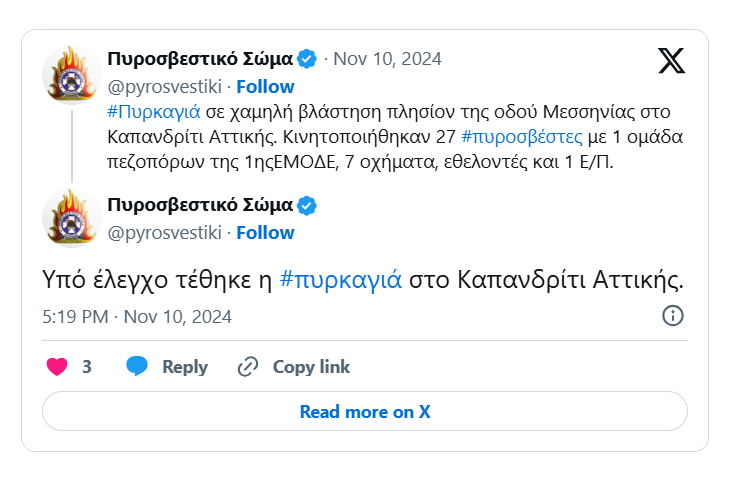Open the #Πυρκαγιά hashtag in the top tweet

(153, 110)
